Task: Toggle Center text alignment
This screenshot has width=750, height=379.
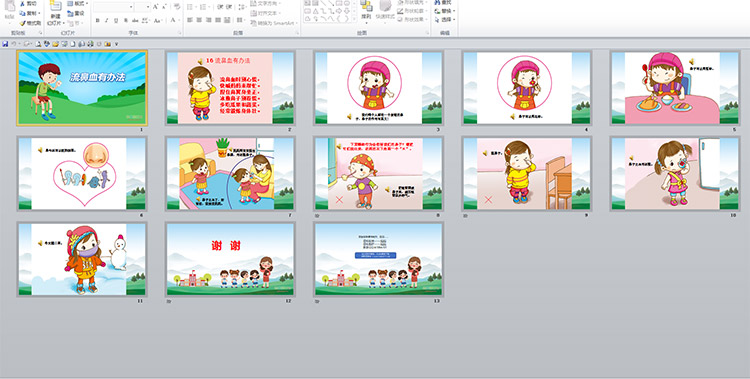Action: pos(199,20)
